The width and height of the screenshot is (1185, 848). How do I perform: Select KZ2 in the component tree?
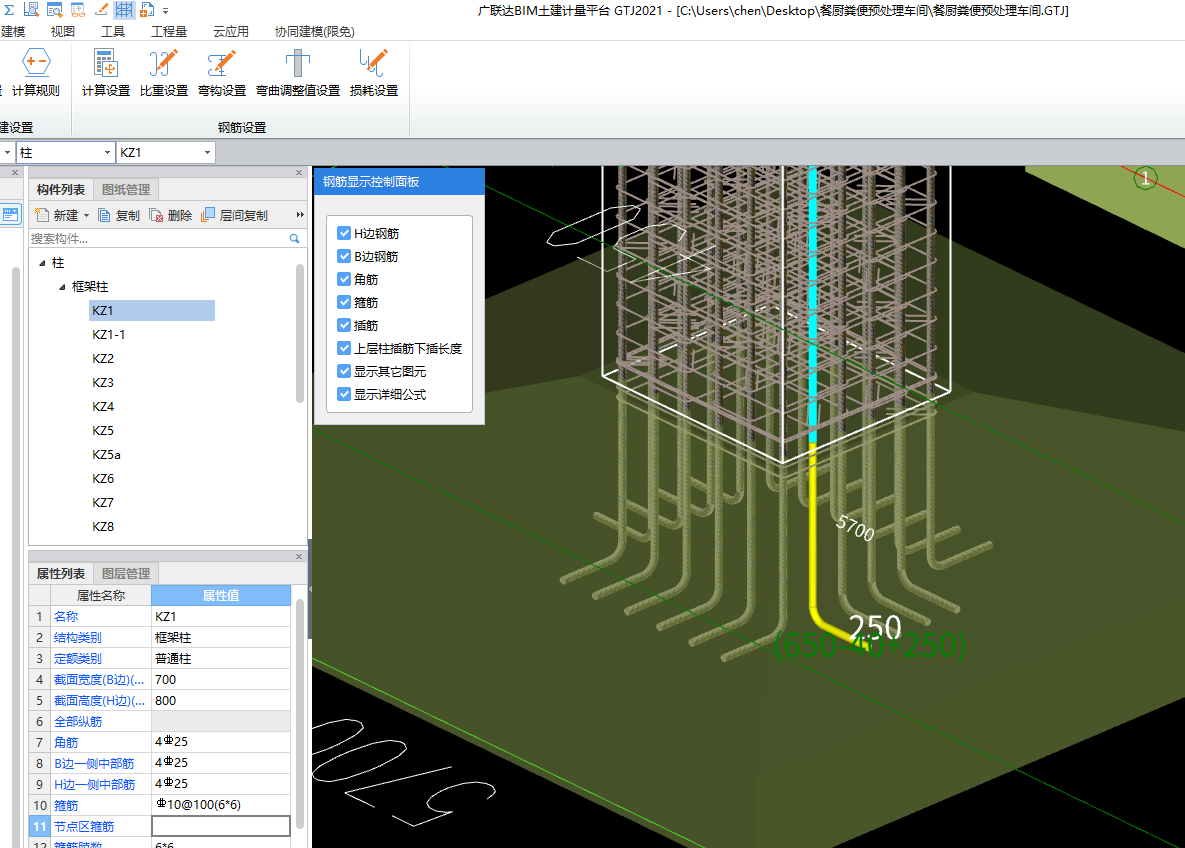[x=103, y=359]
